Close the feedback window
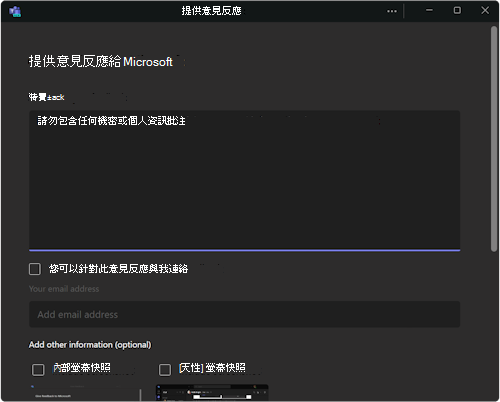This screenshot has width=500, height=402. pyautogui.click(x=485, y=10)
